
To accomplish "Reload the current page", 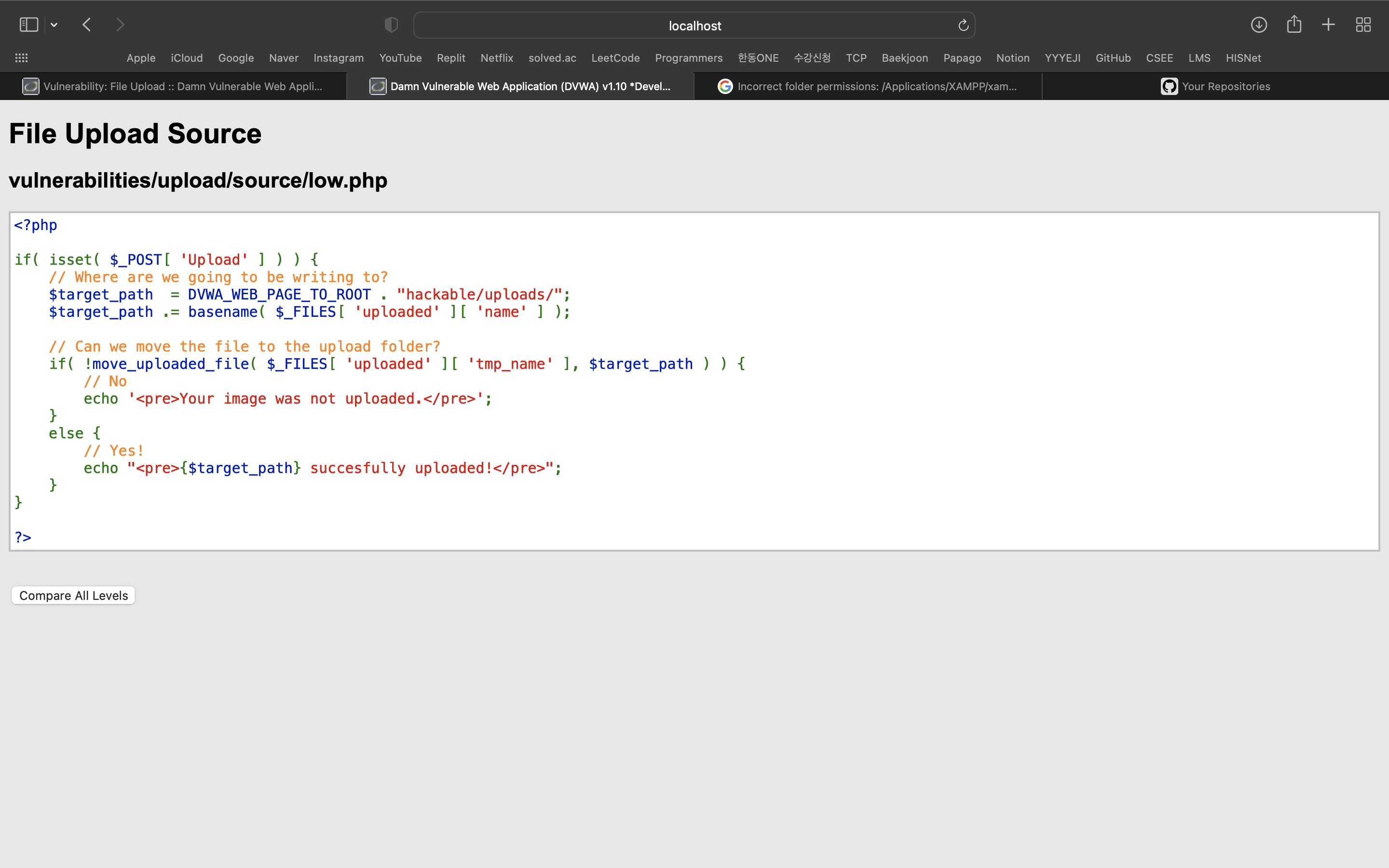I will 963,25.
